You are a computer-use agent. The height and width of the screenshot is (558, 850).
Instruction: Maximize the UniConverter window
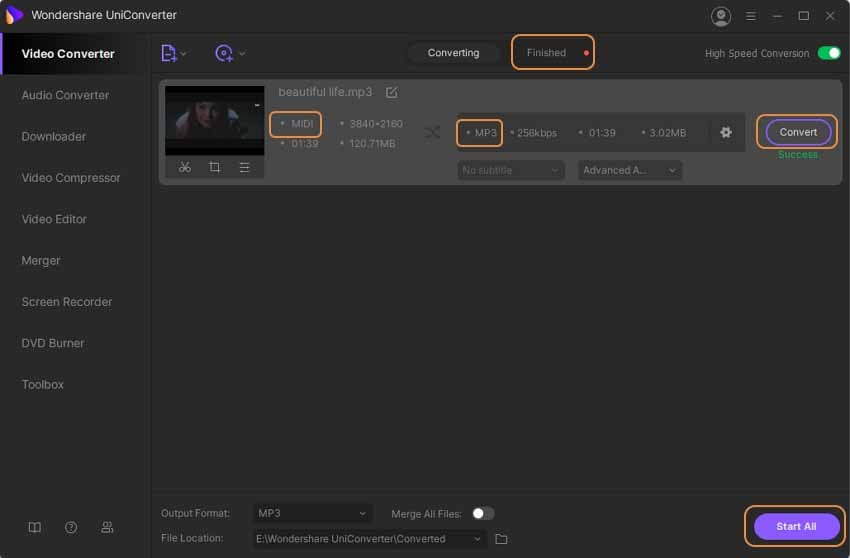pos(803,16)
